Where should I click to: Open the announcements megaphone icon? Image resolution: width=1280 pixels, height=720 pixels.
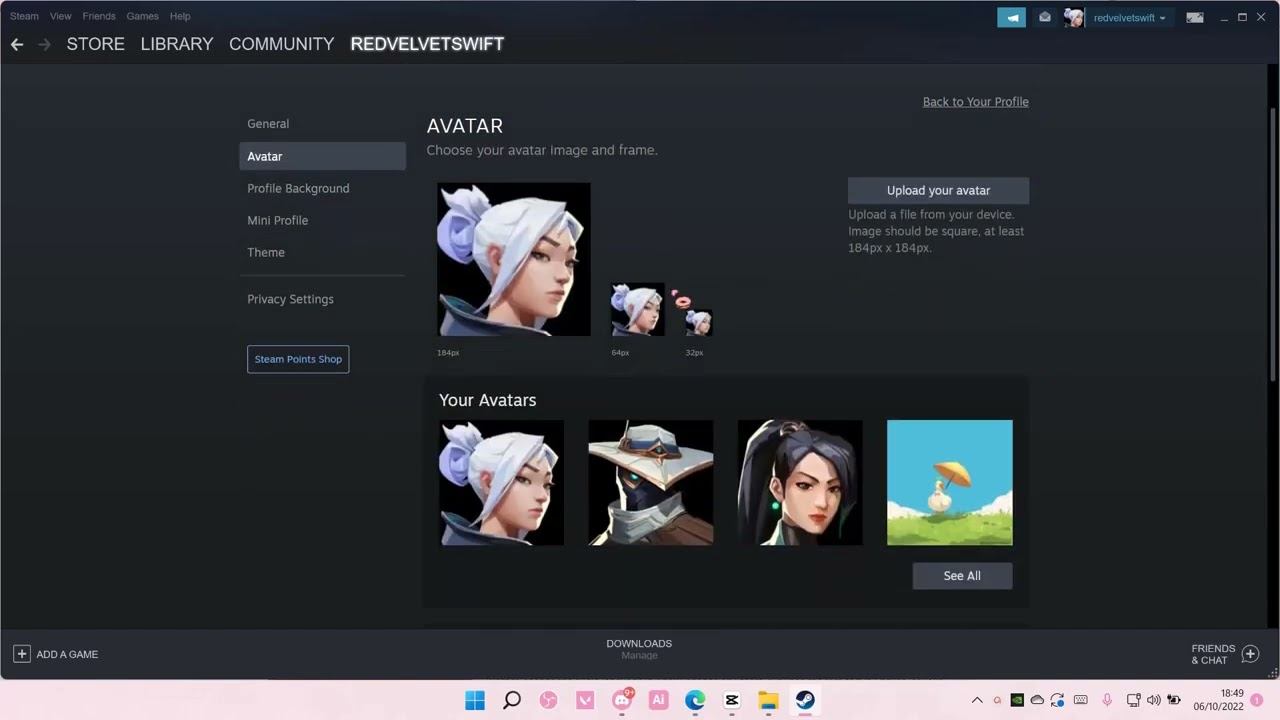1011,17
